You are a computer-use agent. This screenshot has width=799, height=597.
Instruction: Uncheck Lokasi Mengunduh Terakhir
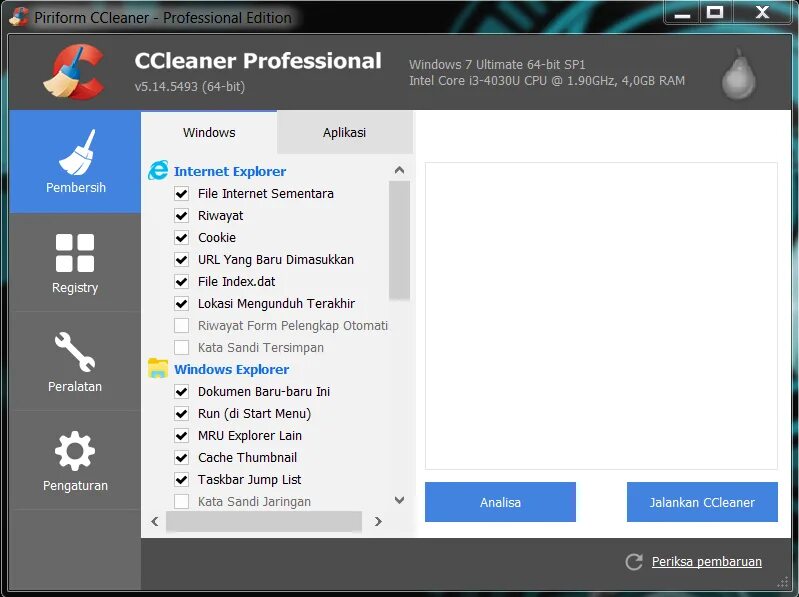[x=181, y=304]
